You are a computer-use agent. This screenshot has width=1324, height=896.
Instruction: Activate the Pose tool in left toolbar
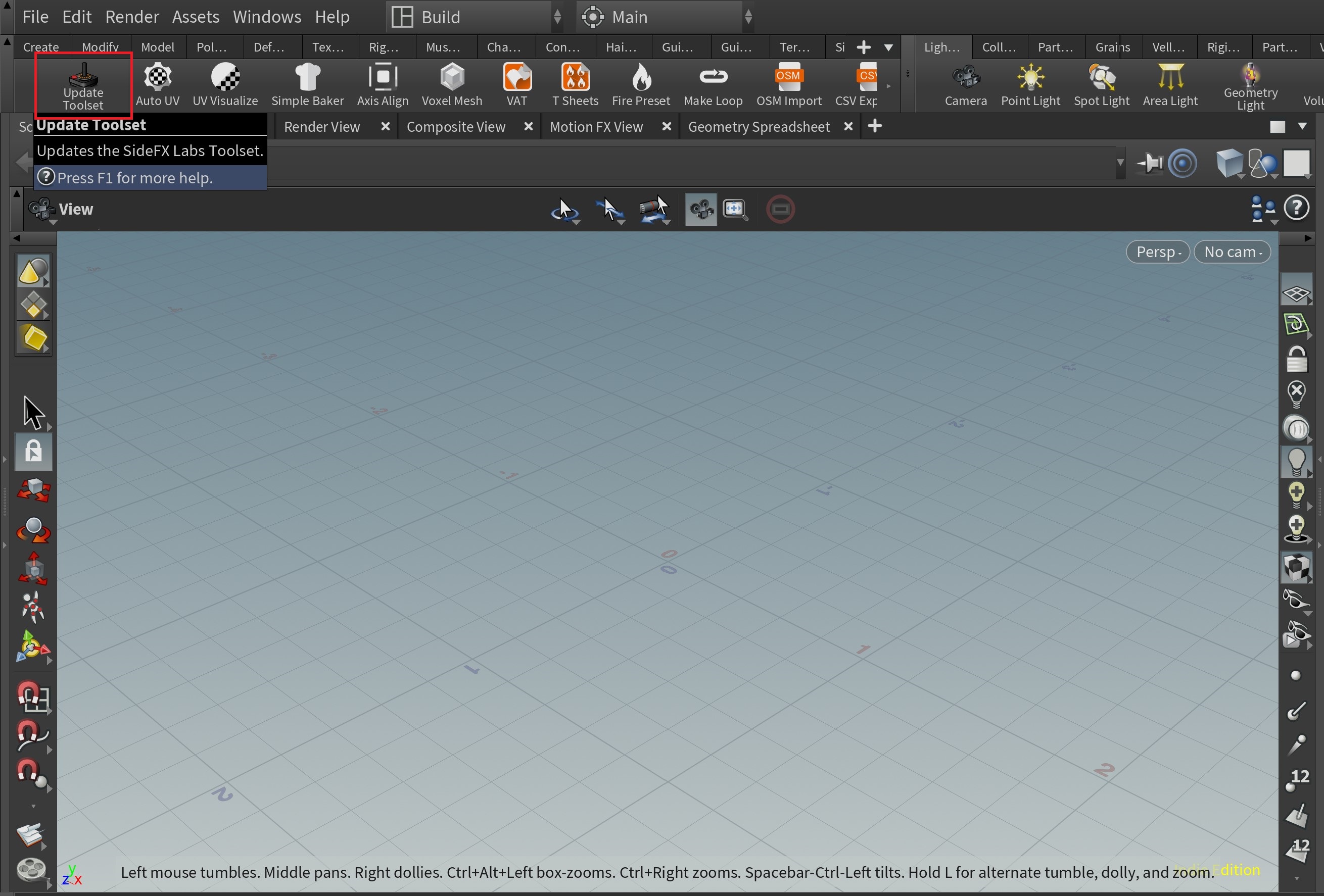click(33, 607)
